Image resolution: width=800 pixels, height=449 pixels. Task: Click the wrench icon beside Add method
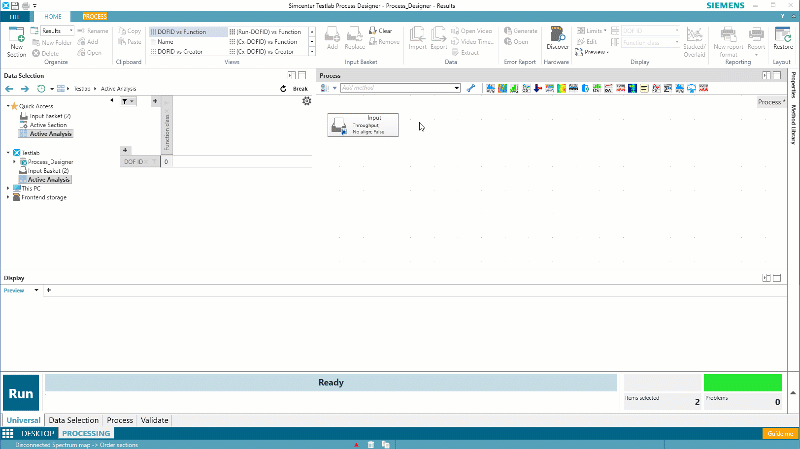[471, 88]
